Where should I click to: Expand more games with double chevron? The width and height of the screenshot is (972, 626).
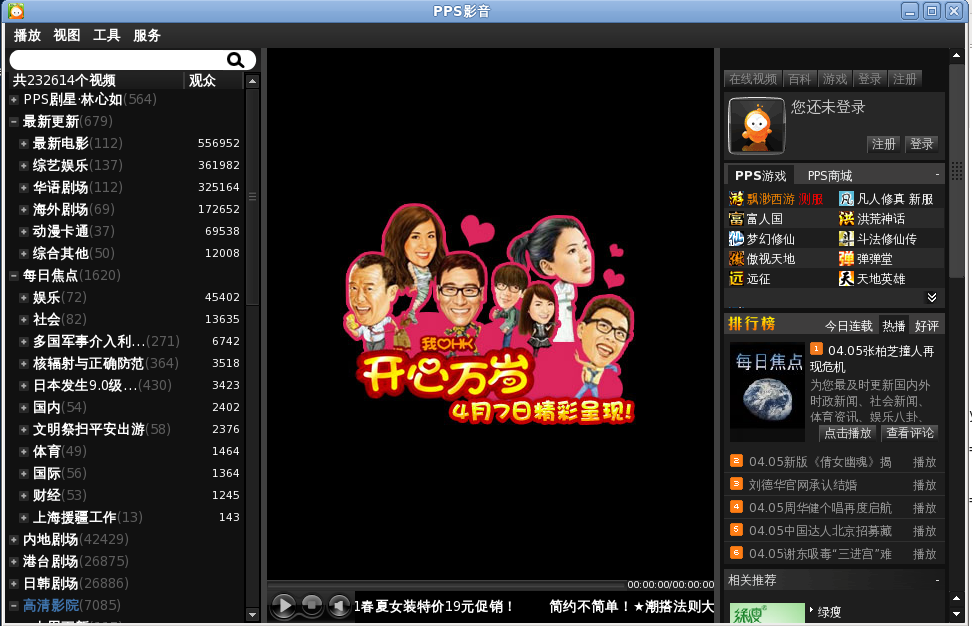tap(932, 298)
